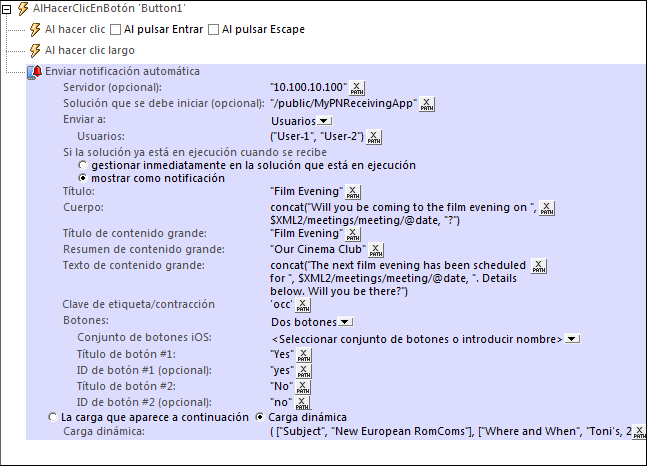Open XPath editor for Clave de etiqueta/contracción
Viewport: 647px width, 466px height.
point(303,305)
